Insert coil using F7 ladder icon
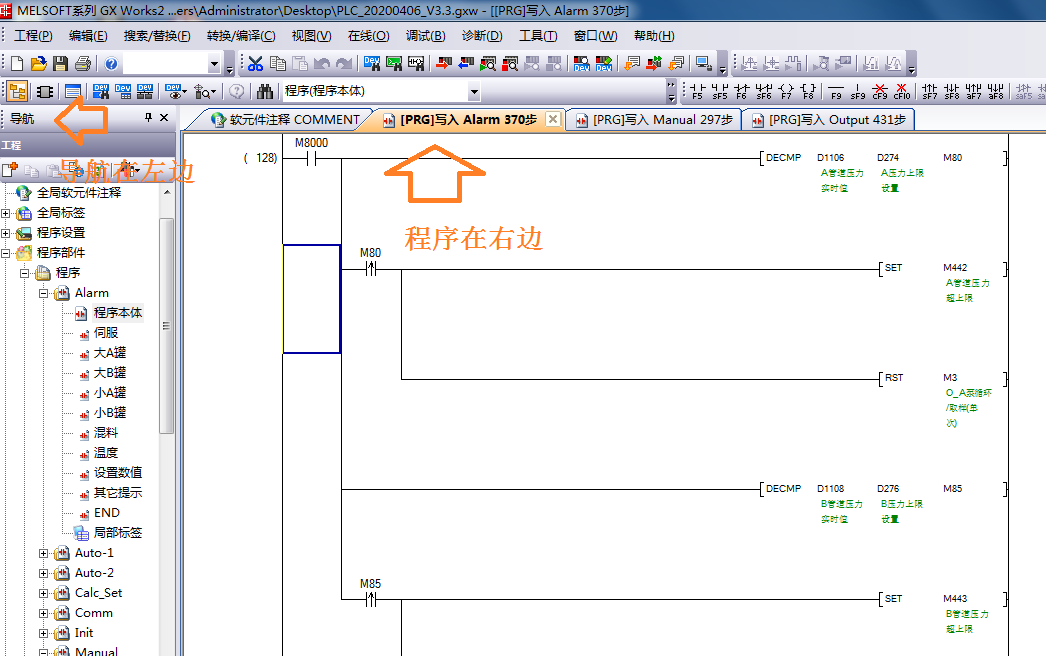1046x656 pixels. click(x=786, y=92)
